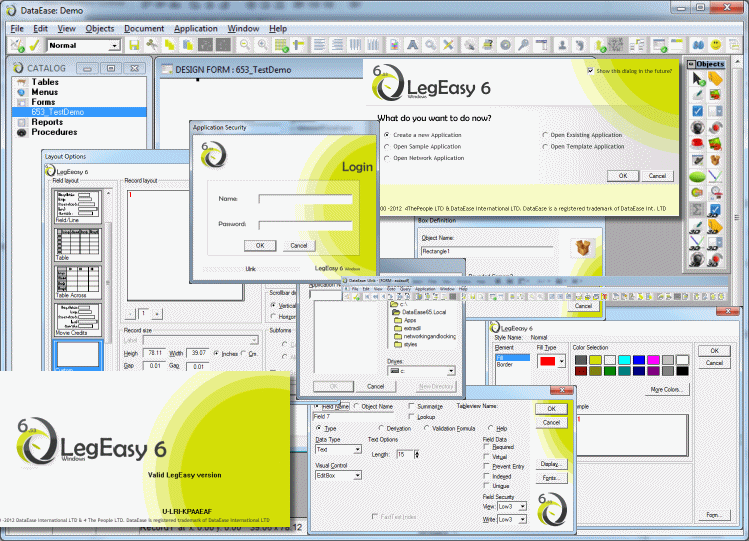Open the Normal style dropdown in toolbar

[x=114, y=45]
